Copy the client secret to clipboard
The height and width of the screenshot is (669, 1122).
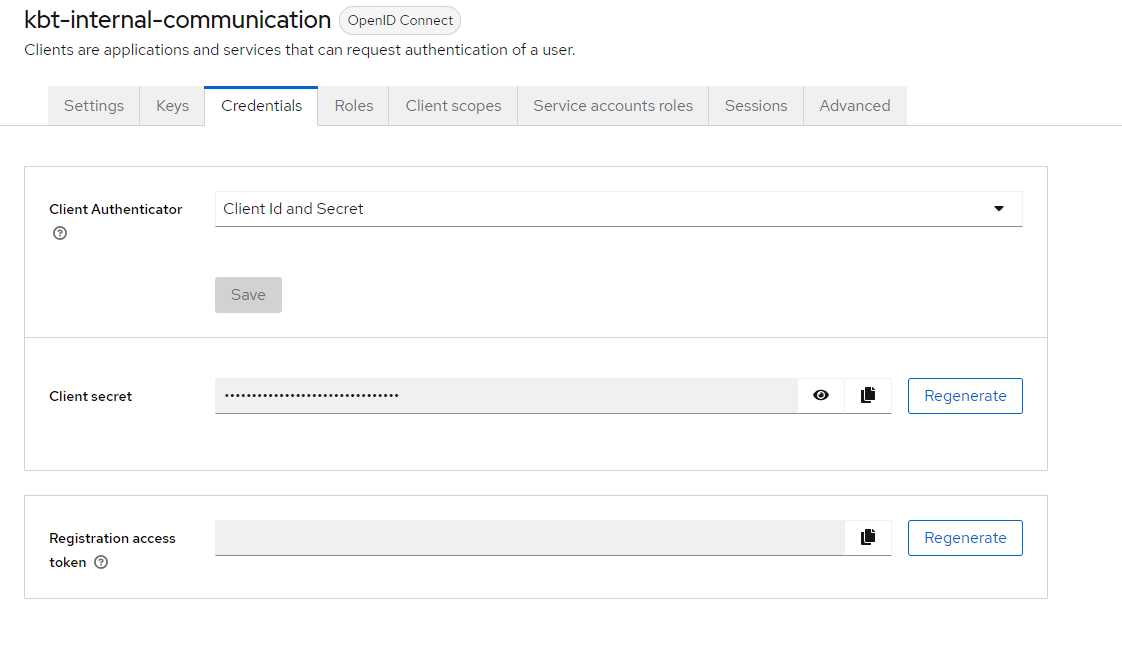(868, 396)
